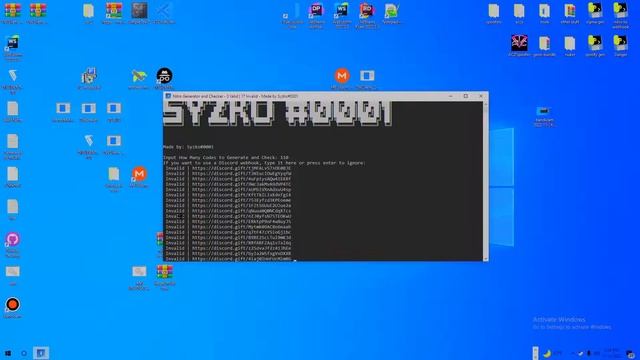Open the 'Danger' Python file icon
640x360 pixels.
(x=620, y=43)
